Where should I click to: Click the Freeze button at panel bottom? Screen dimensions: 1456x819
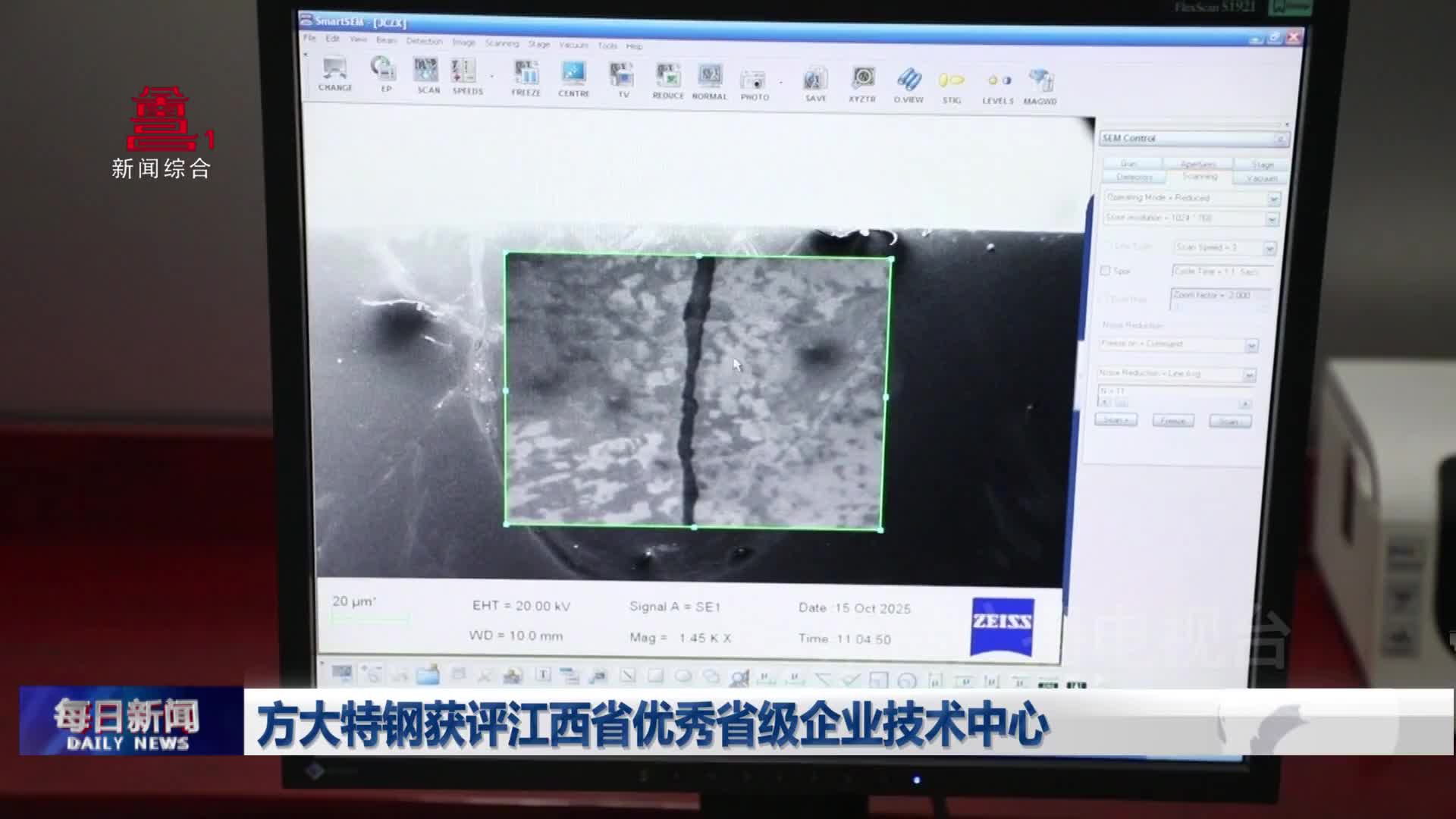click(1172, 421)
